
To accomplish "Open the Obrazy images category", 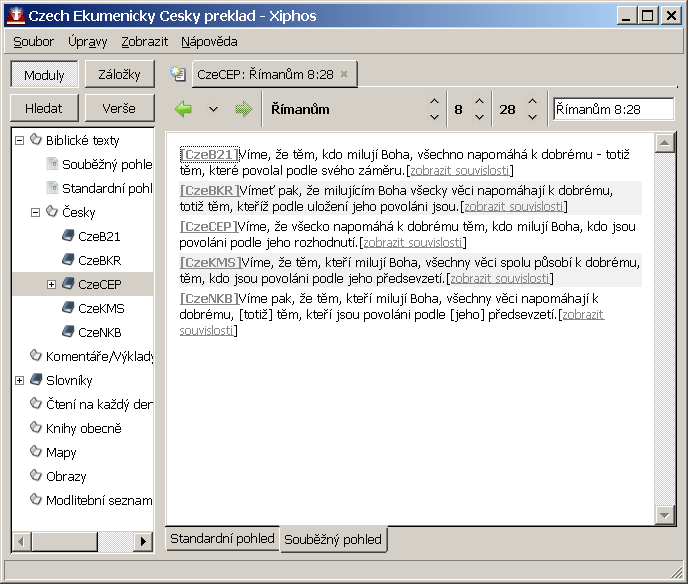I will pos(65,477).
